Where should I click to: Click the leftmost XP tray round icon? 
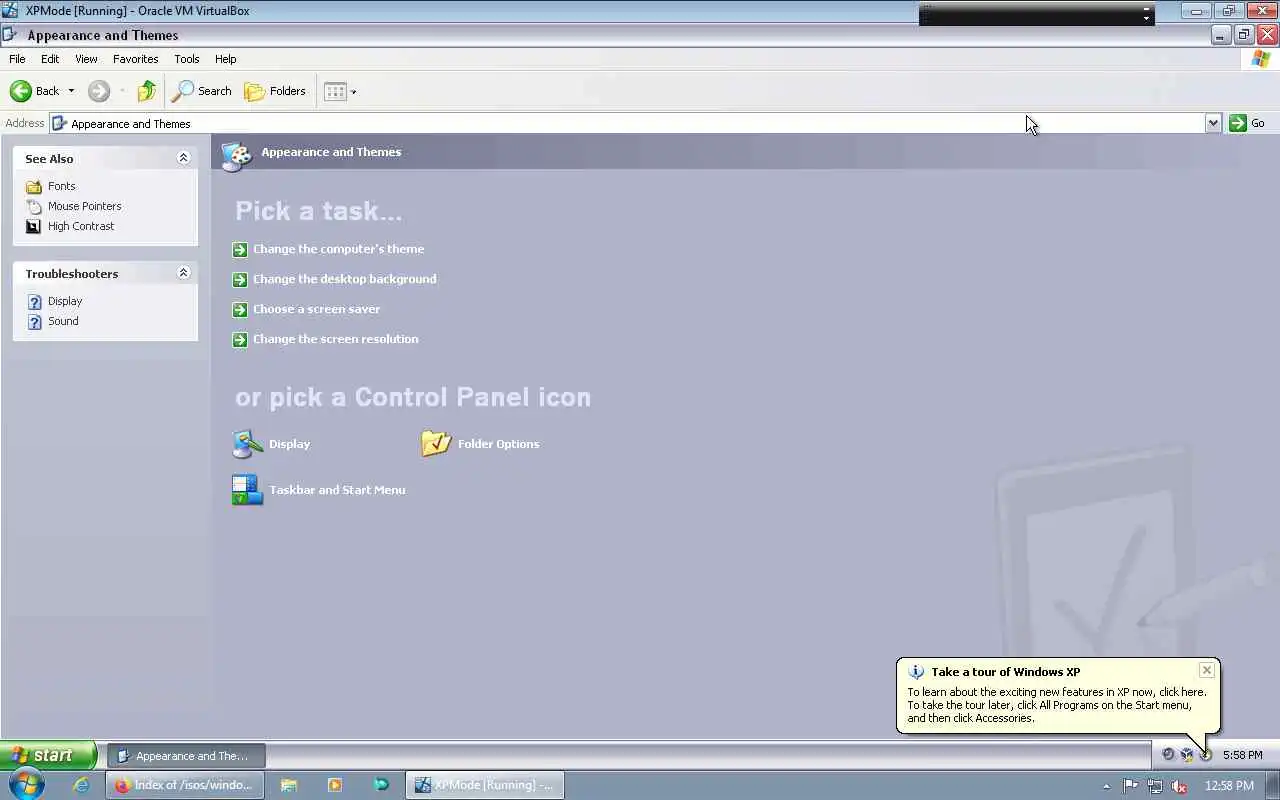(1168, 755)
